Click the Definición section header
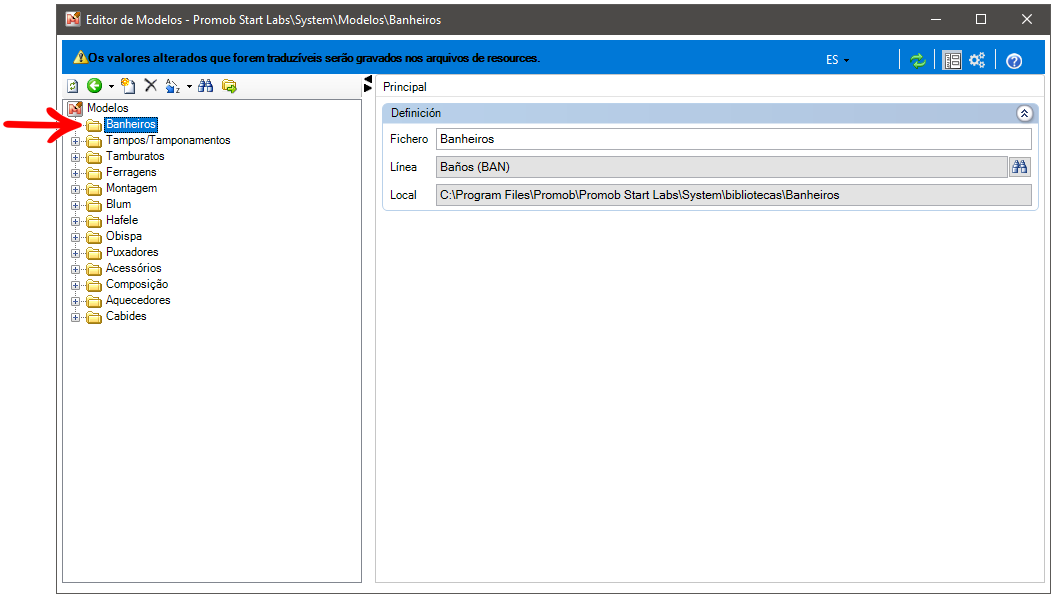This screenshot has height=606, width=1059. click(710, 113)
